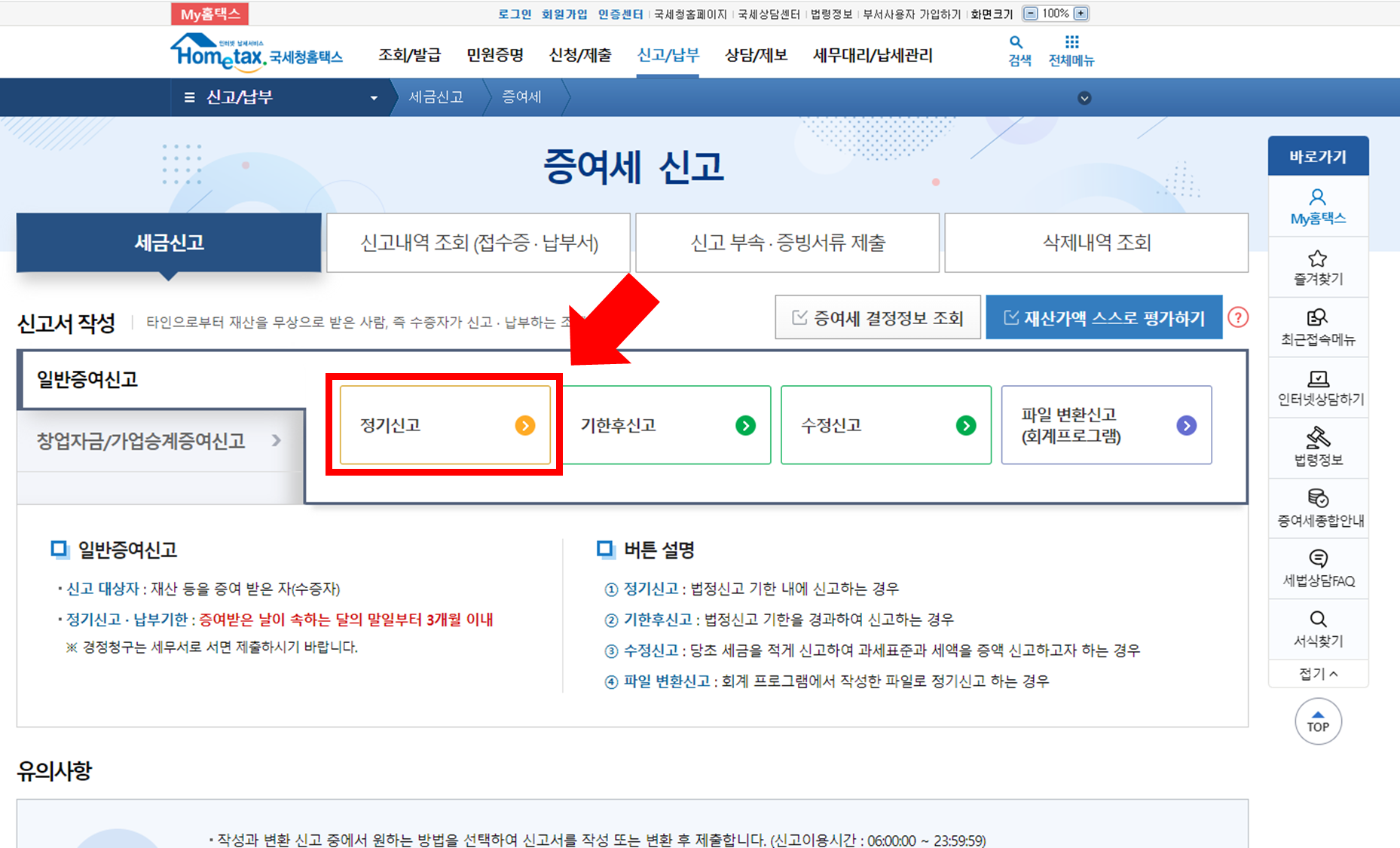Click the green arrow on 기한후신고
Image resolution: width=1400 pixels, height=848 pixels.
[x=745, y=426]
